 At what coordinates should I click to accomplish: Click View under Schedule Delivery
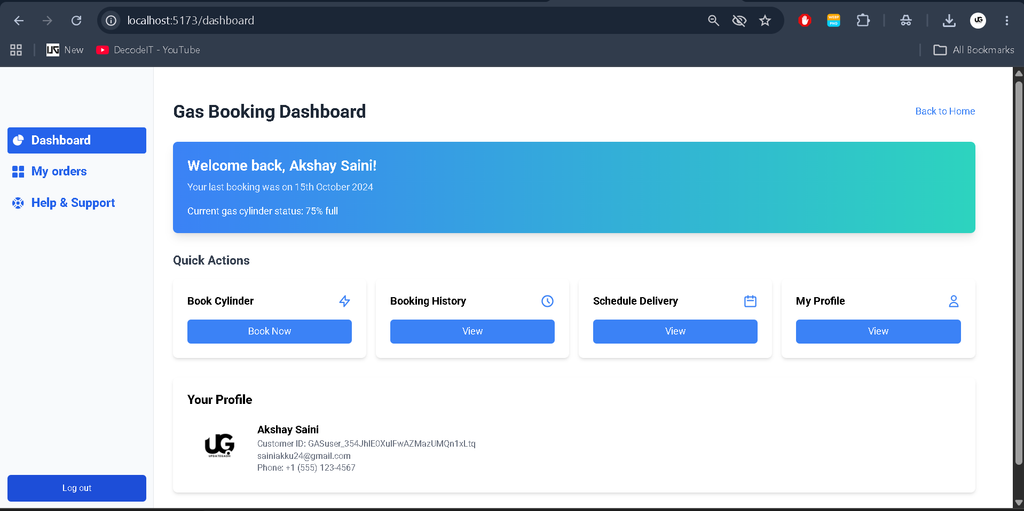[x=675, y=331]
